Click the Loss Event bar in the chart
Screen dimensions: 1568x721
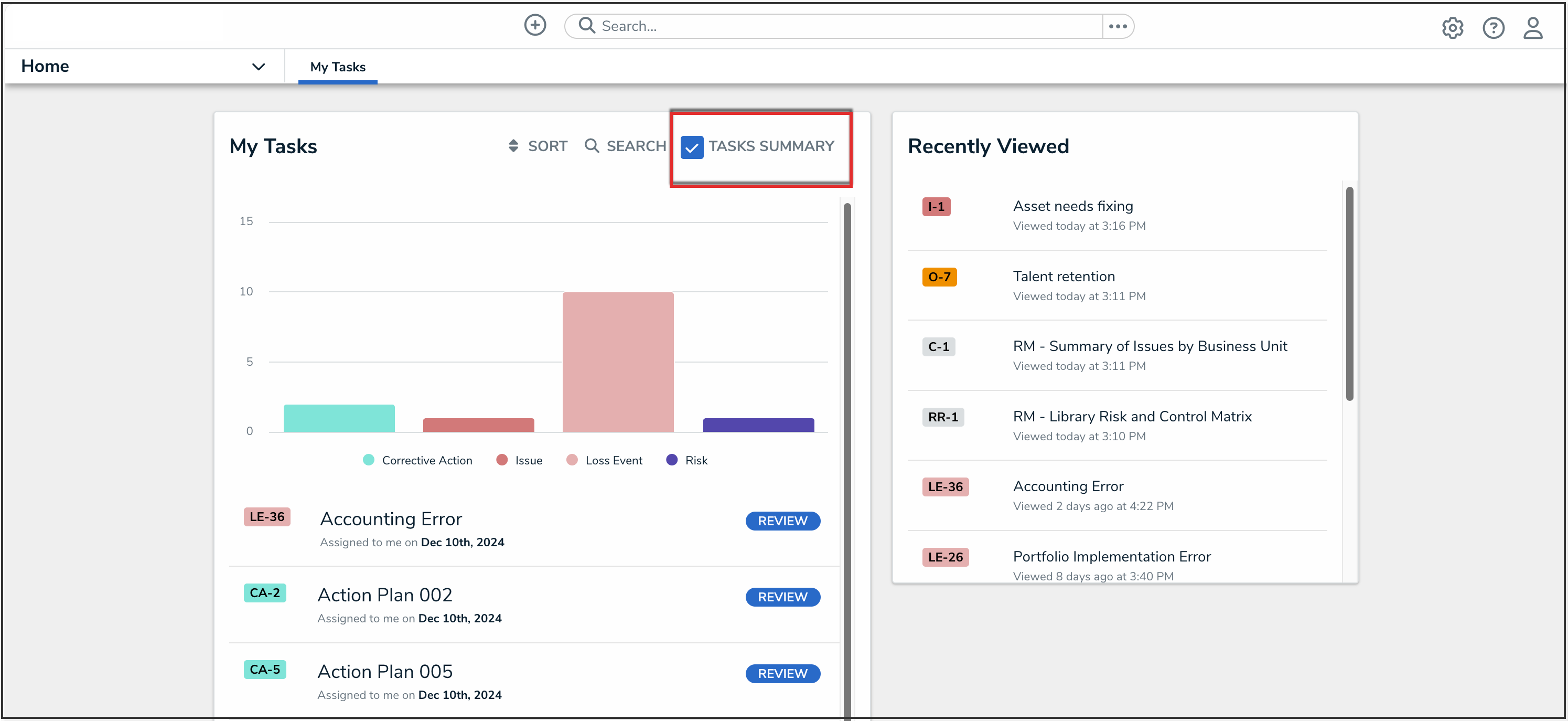(x=618, y=362)
